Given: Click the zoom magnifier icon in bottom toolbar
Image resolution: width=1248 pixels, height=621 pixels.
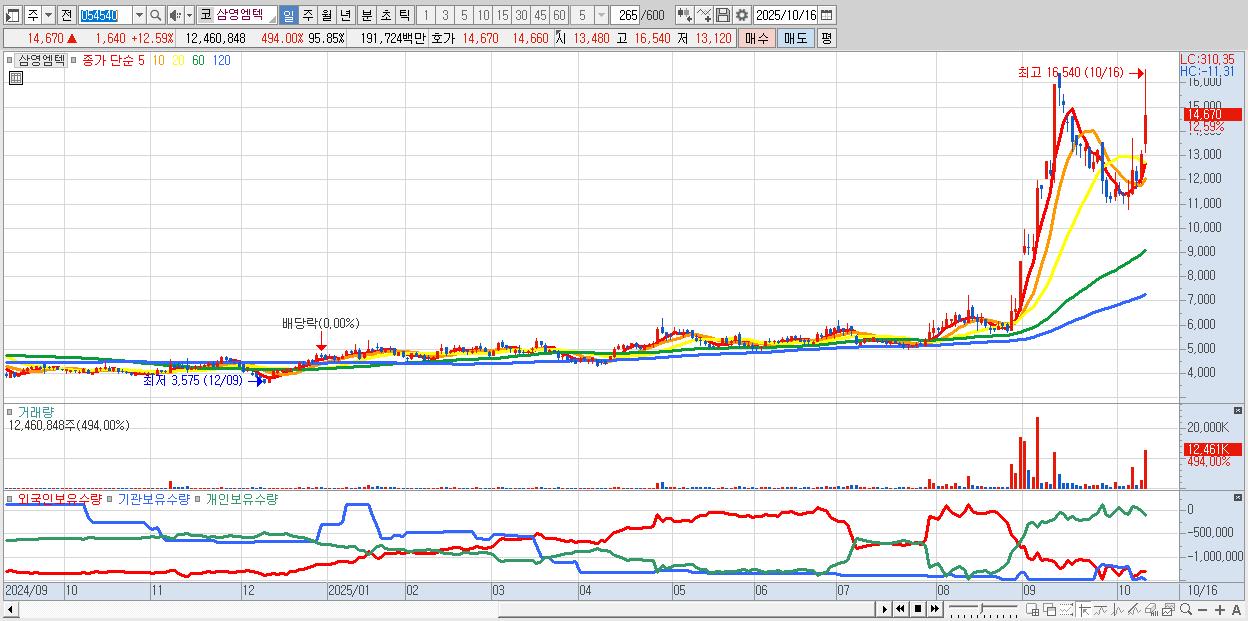Looking at the screenshot, I should point(1185,609).
